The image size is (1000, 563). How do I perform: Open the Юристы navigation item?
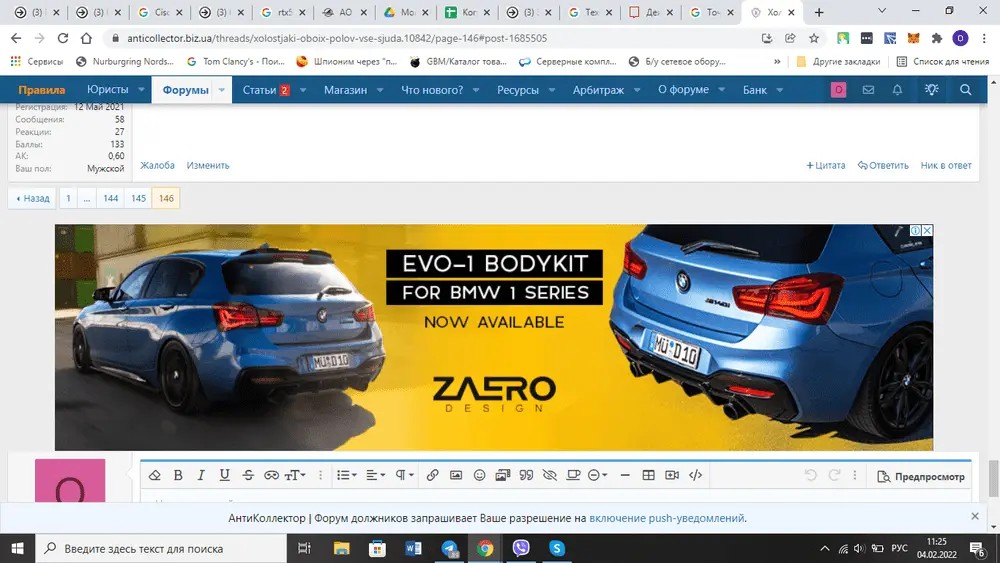pos(107,90)
